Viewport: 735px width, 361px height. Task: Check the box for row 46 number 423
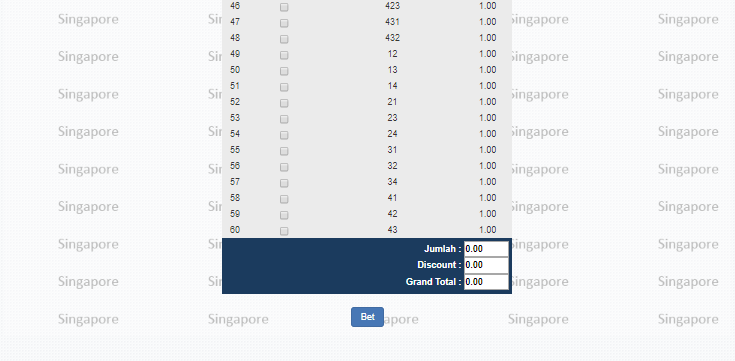pyautogui.click(x=284, y=7)
